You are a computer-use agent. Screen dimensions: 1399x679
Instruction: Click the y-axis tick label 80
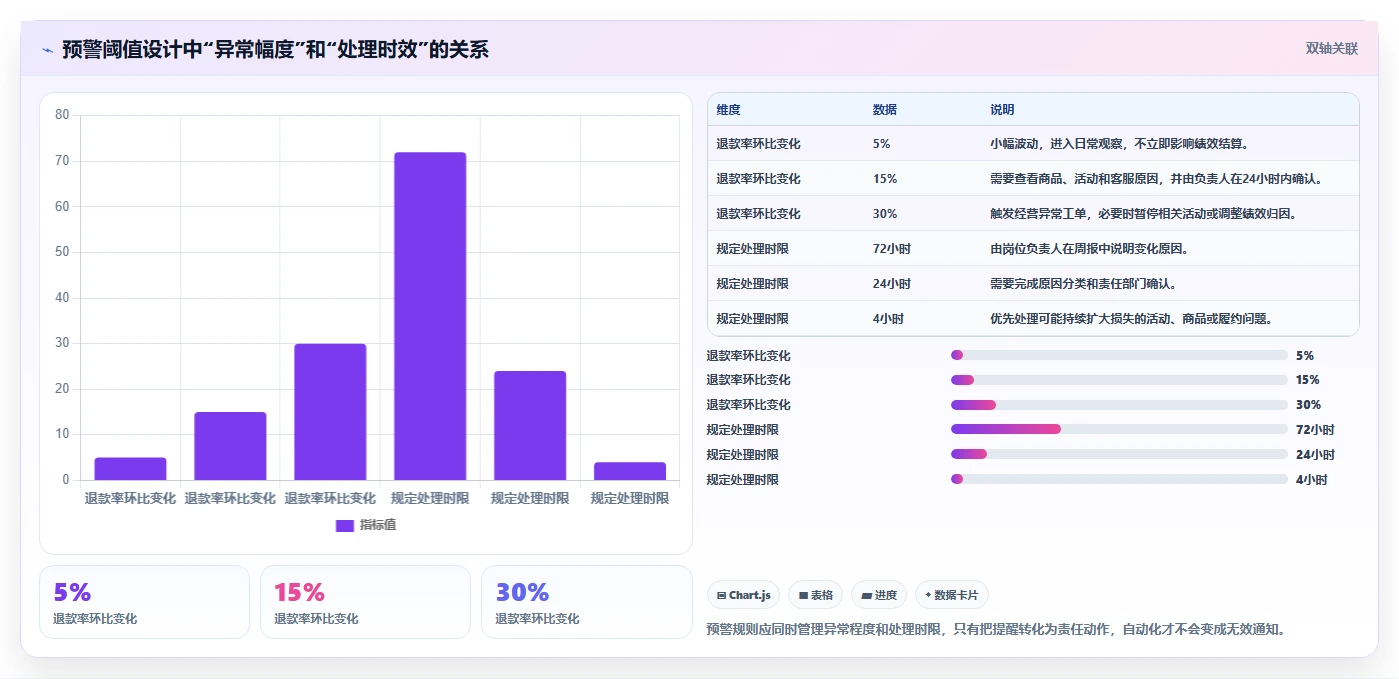click(x=62, y=115)
